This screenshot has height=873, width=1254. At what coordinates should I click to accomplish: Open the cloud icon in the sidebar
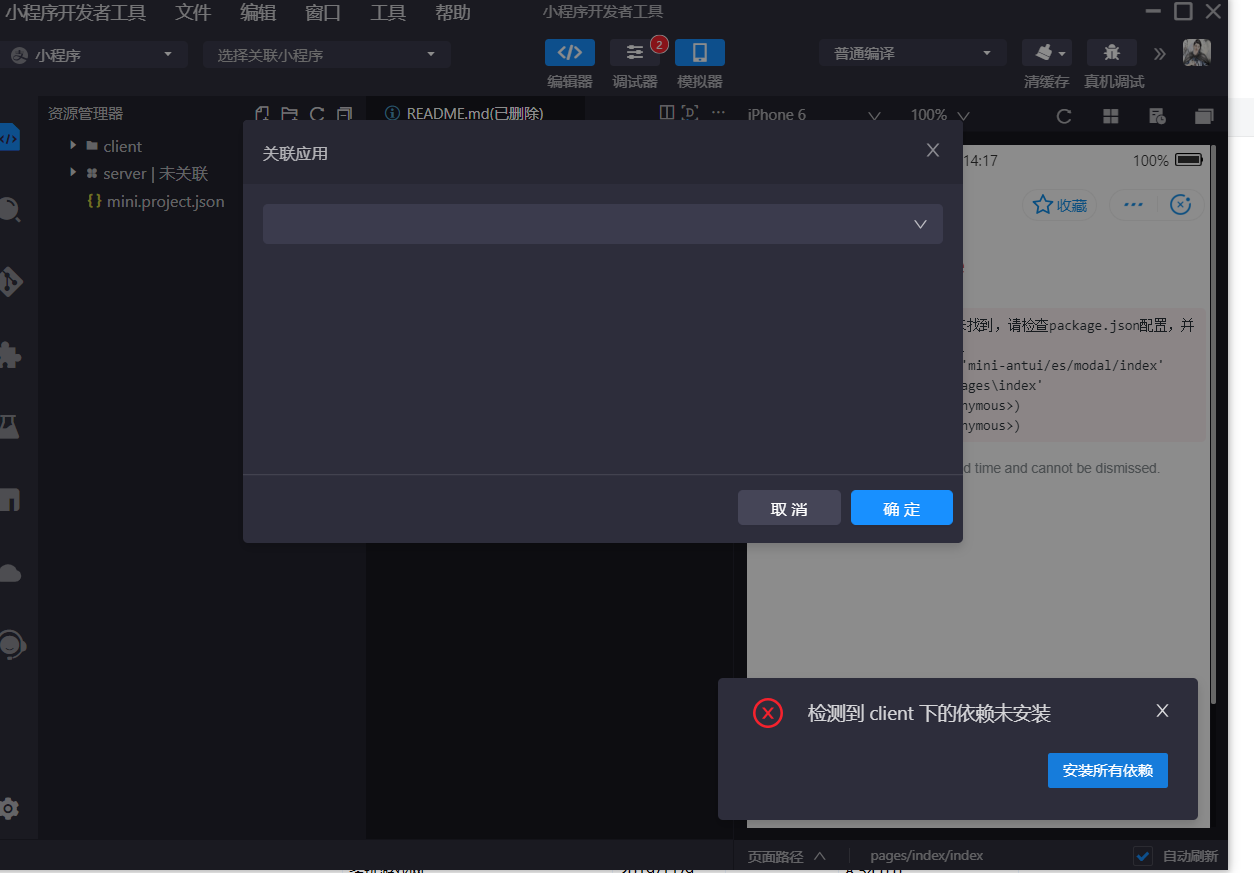[x=10, y=573]
